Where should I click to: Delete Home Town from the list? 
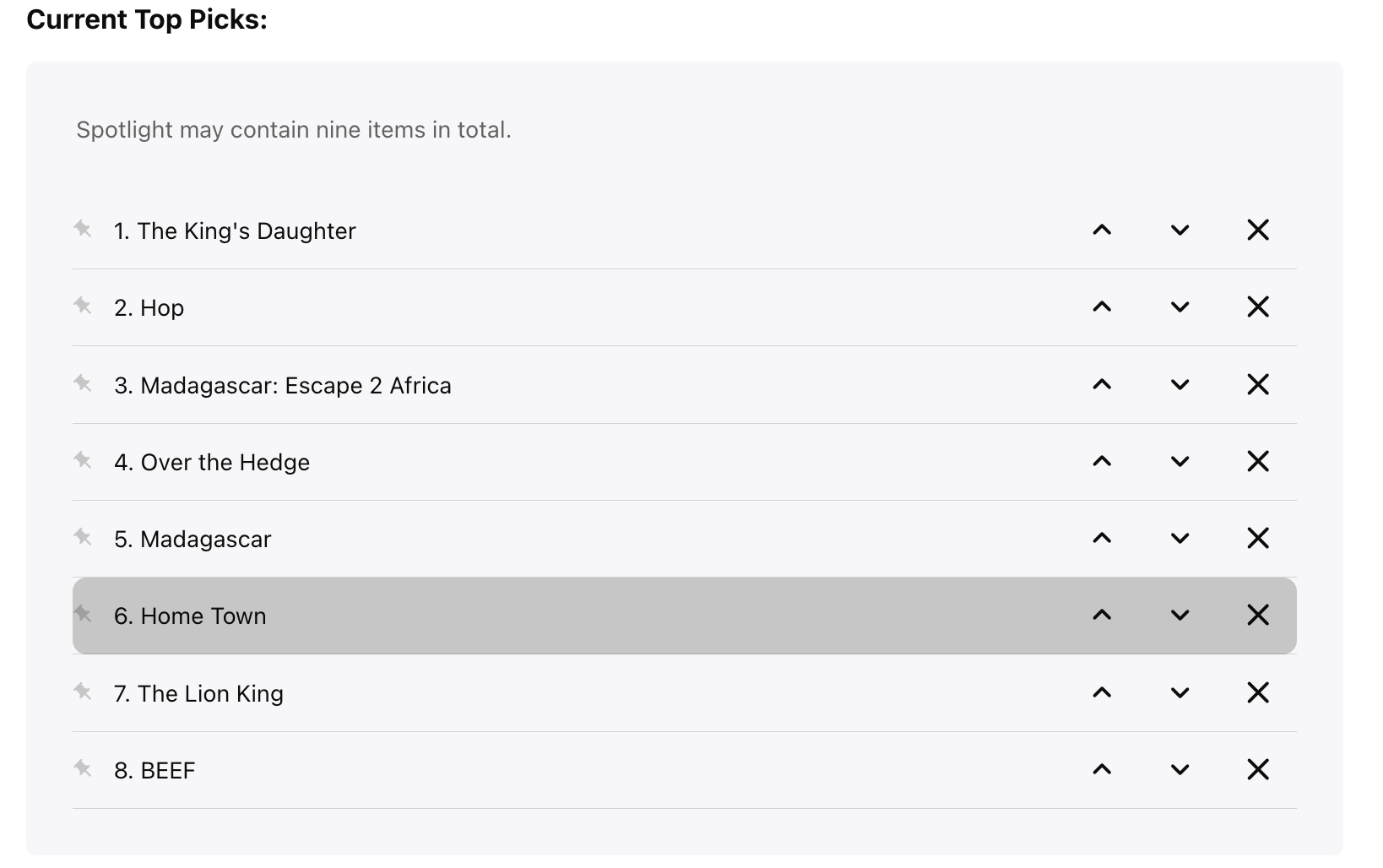1257,616
